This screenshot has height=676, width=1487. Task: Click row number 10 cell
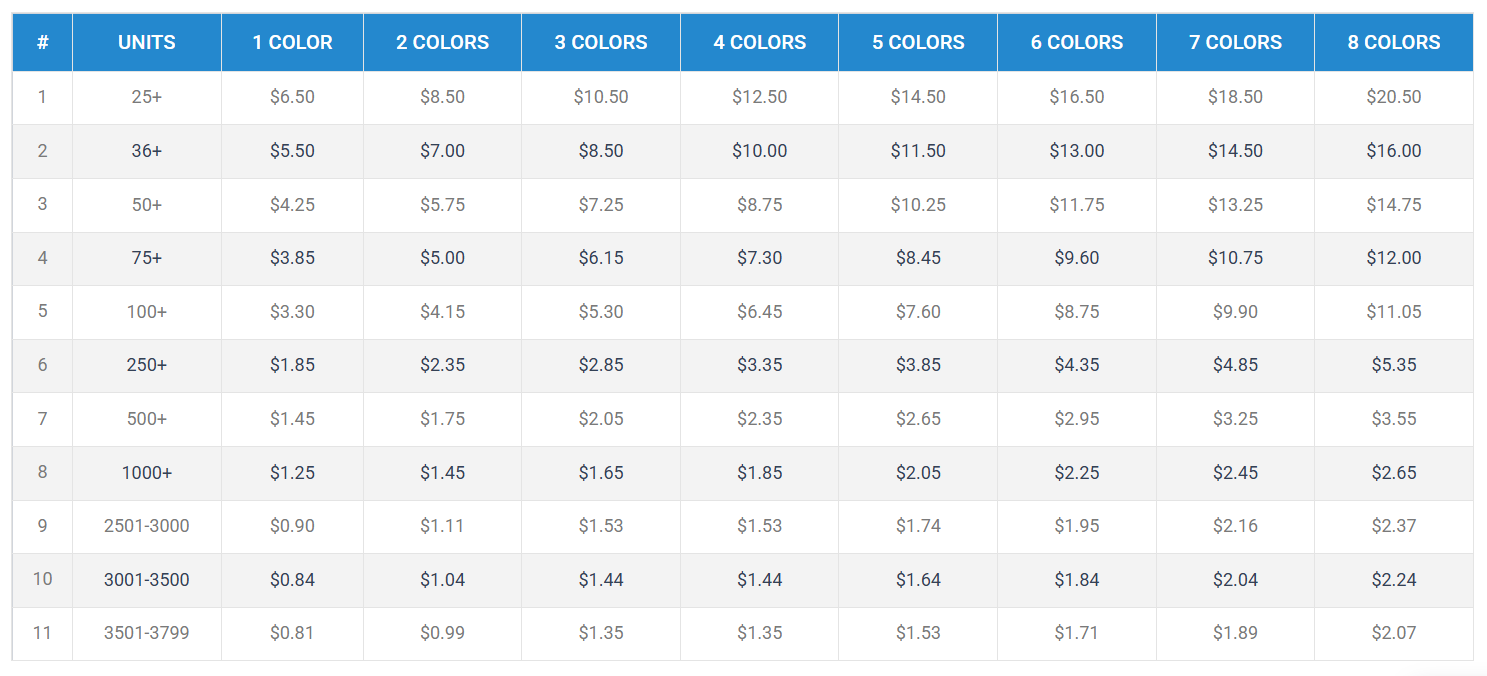(x=42, y=580)
